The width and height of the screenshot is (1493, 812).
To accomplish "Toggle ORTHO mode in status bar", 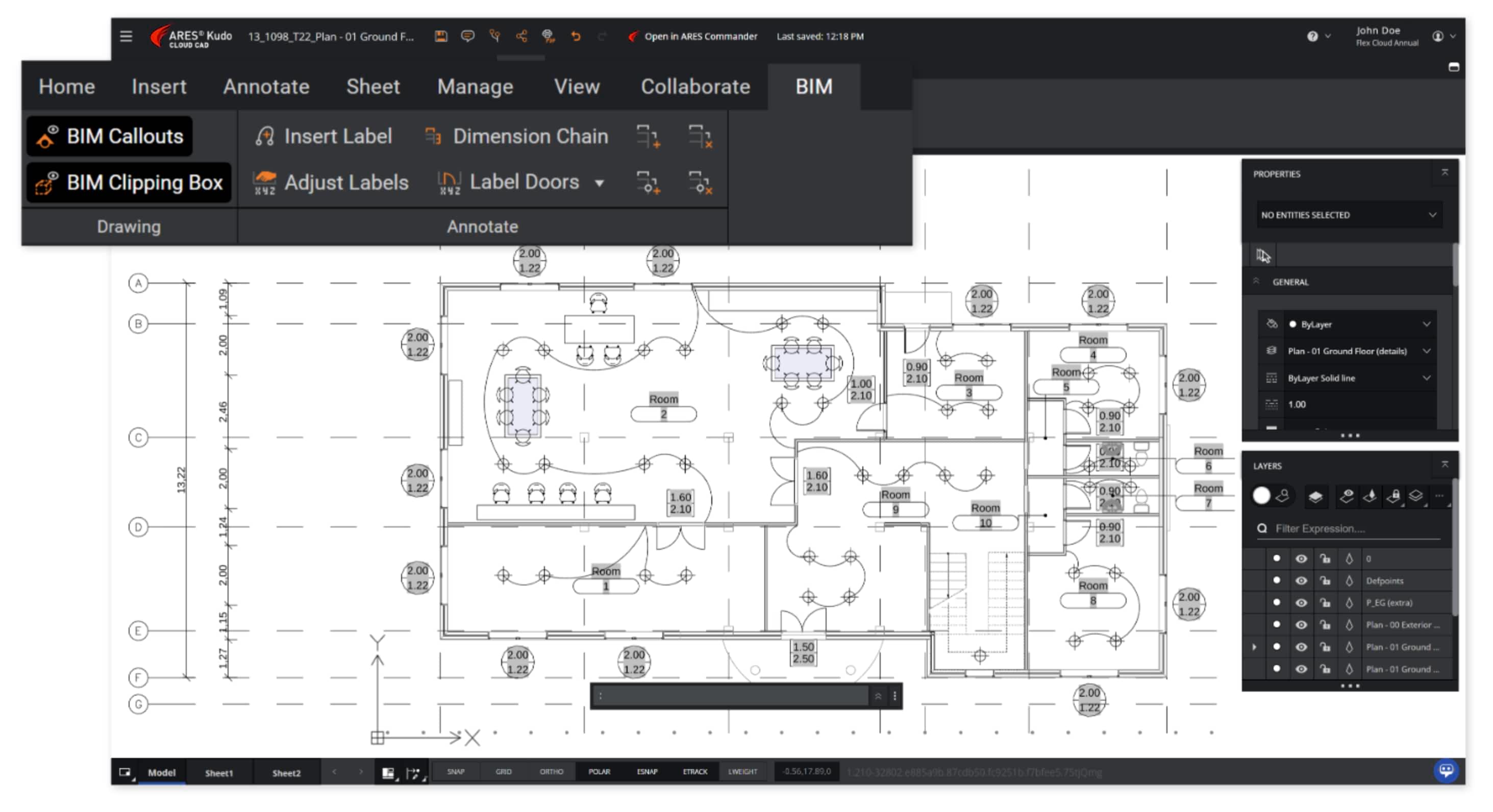I will coord(551,772).
